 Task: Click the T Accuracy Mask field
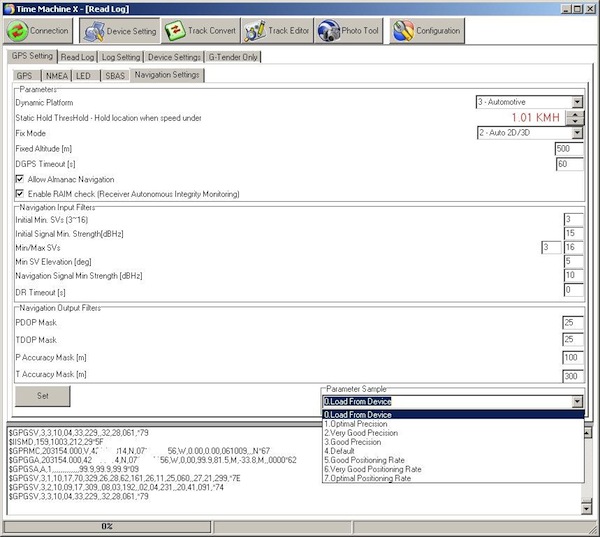coord(573,376)
